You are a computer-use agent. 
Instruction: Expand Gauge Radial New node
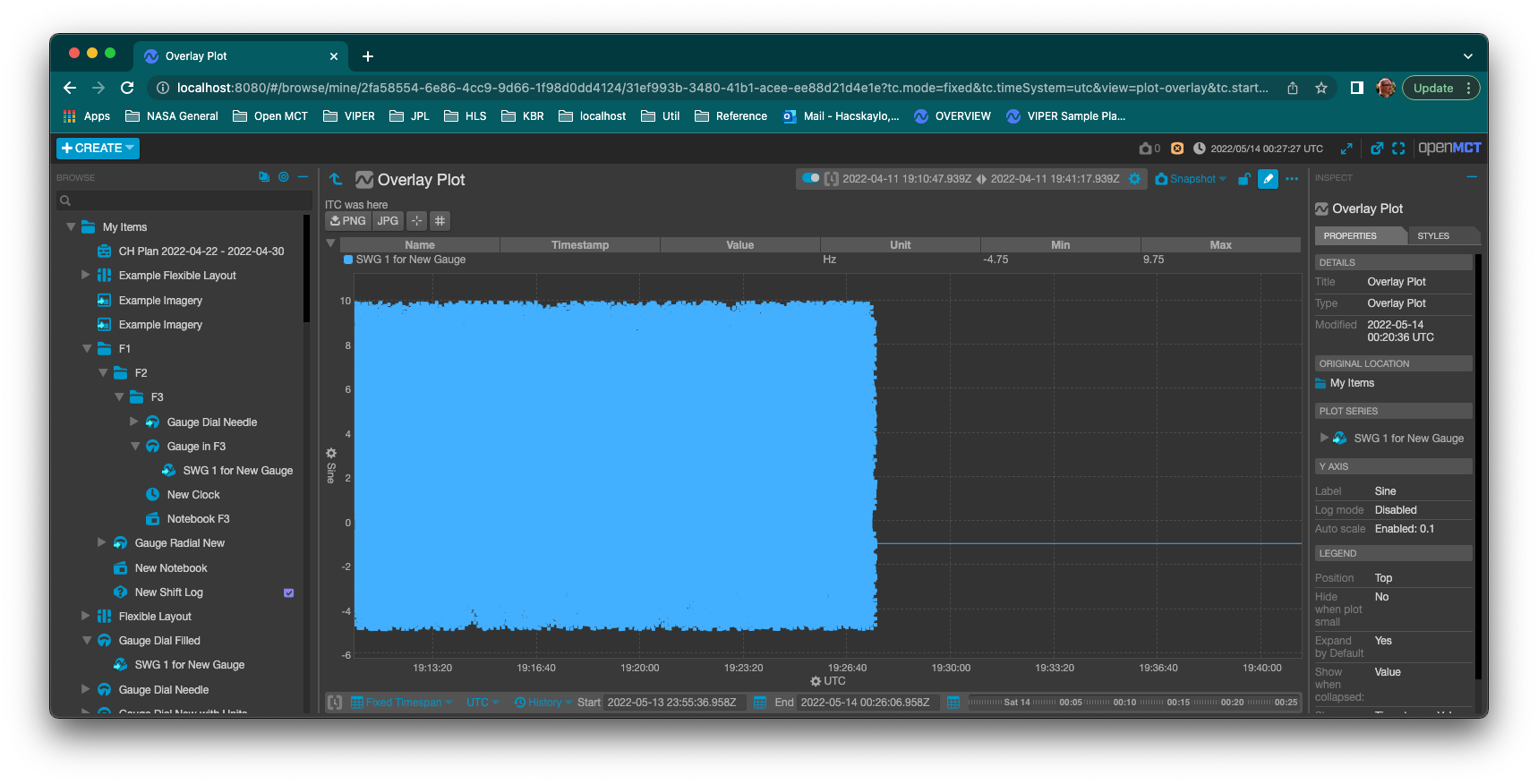[102, 543]
